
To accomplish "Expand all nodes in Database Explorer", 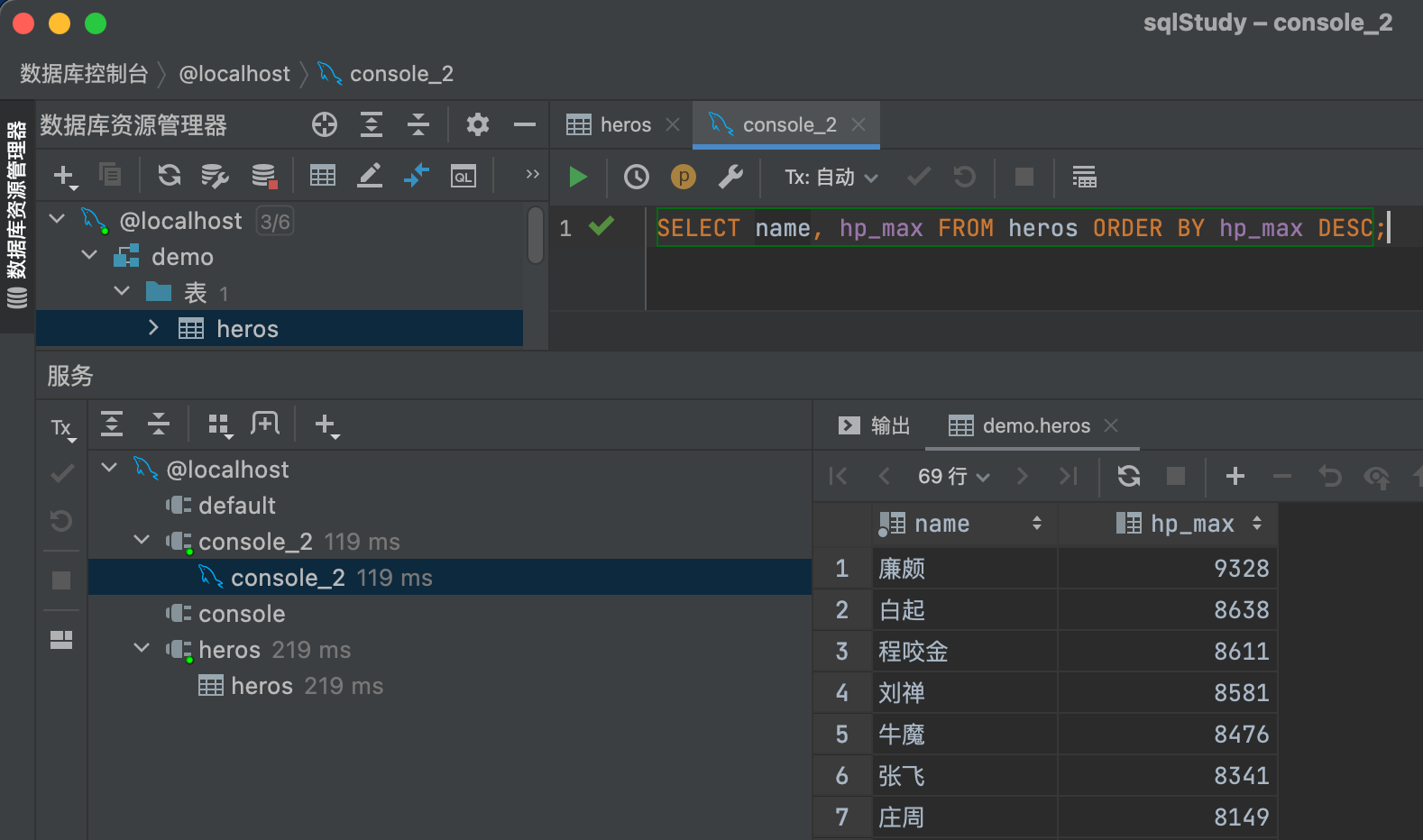I will (x=372, y=124).
